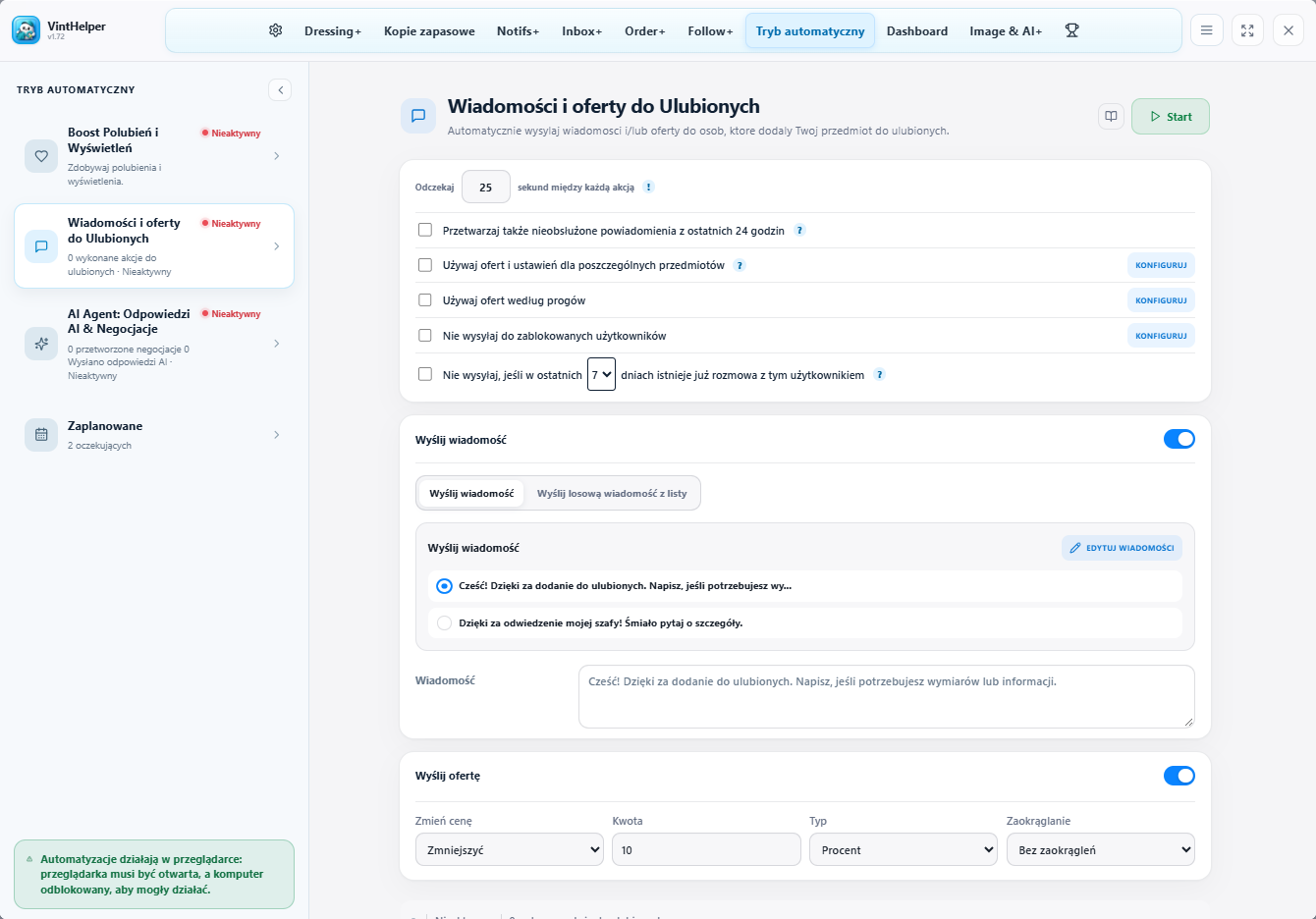This screenshot has width=1316, height=919.
Task: Click the info icon next to wait seconds
Action: click(648, 188)
